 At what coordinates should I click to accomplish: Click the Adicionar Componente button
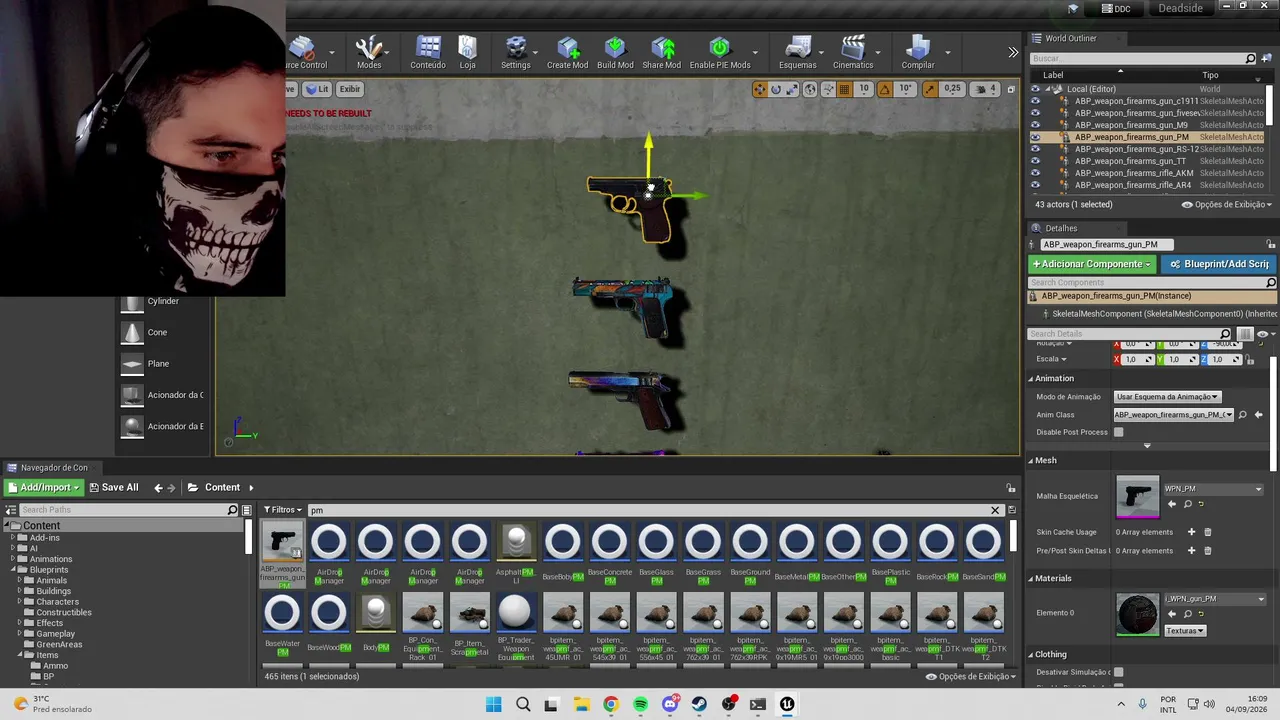pyautogui.click(x=1092, y=264)
